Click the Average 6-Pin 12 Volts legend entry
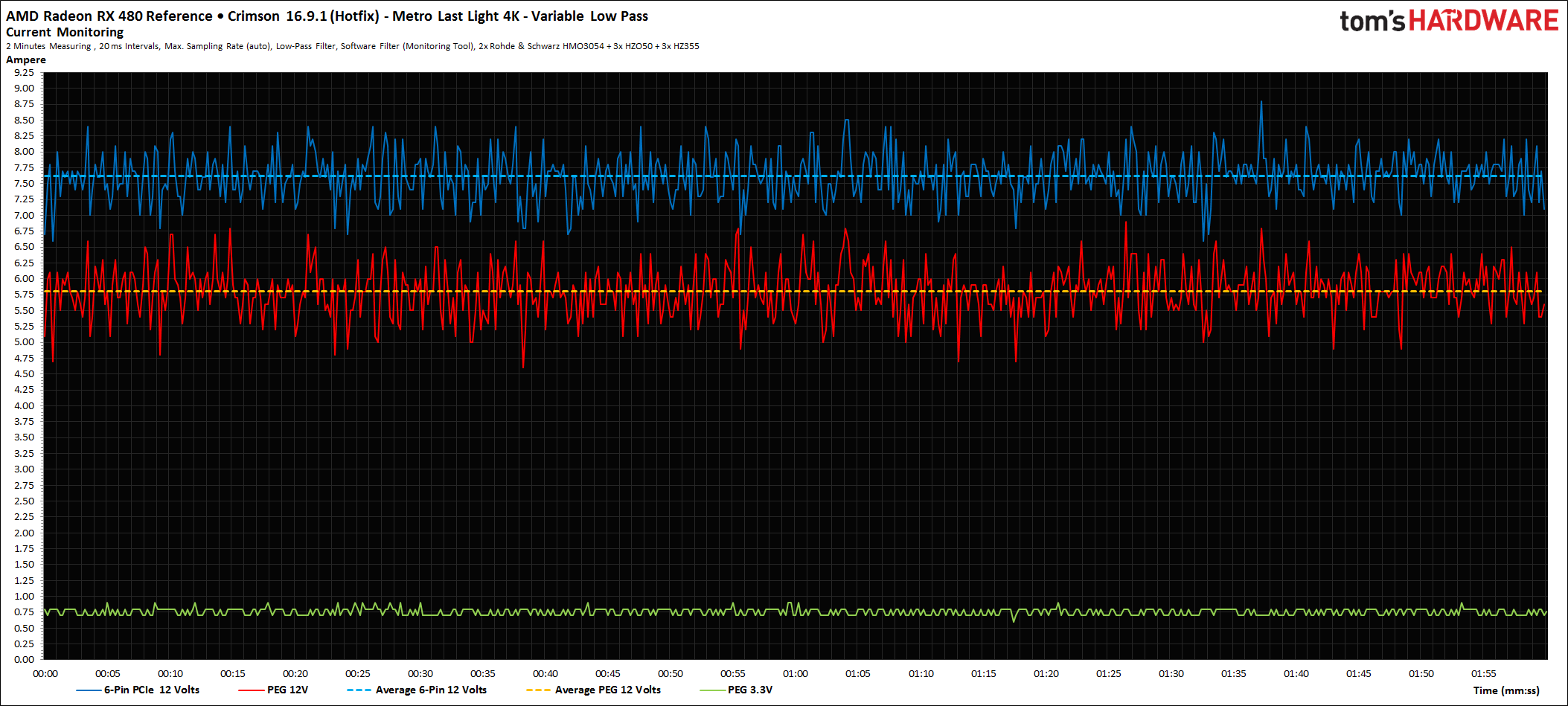Screen dimensions: 1568x706 pos(417,690)
